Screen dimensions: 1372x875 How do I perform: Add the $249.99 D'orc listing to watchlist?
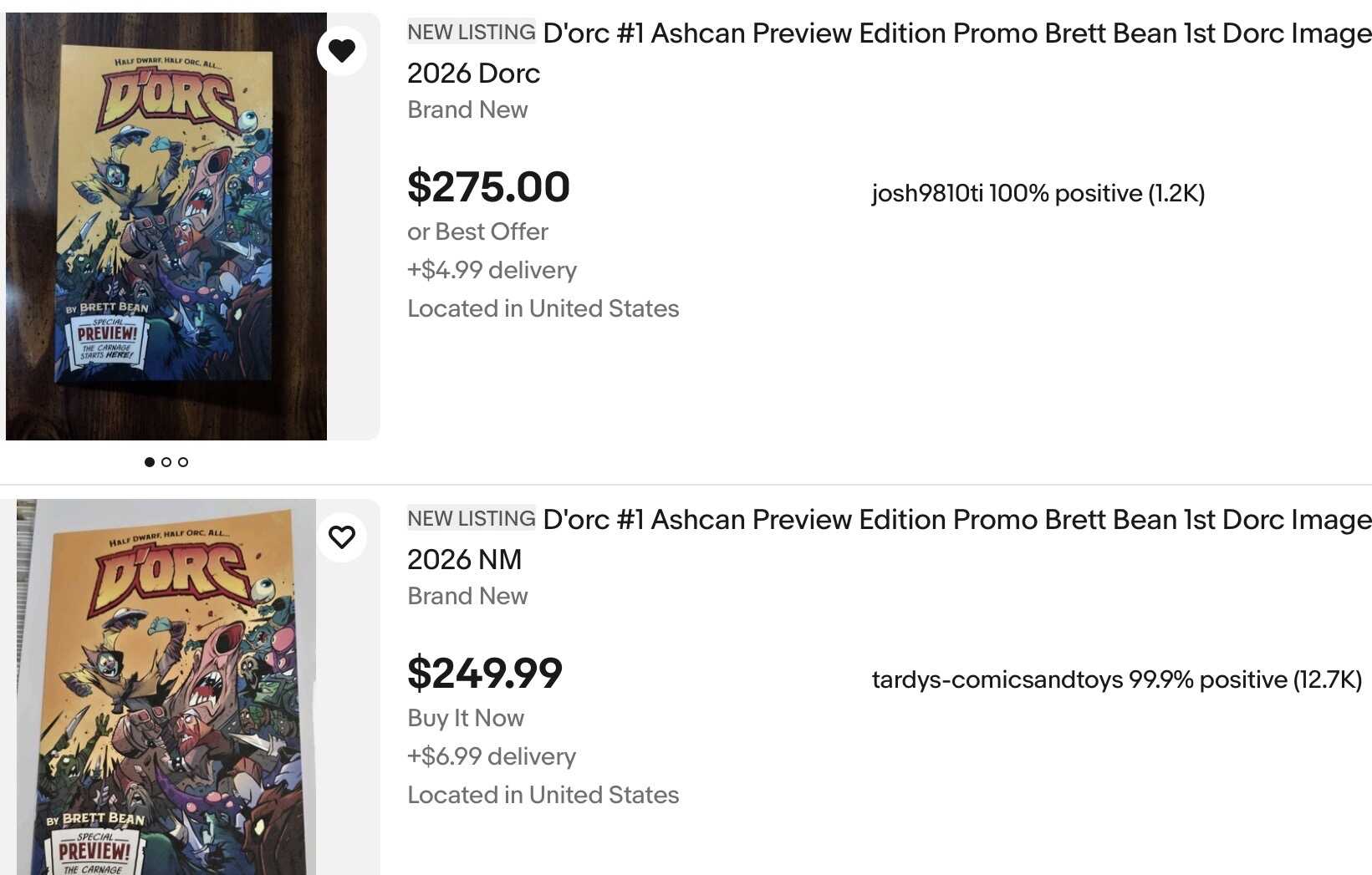pos(341,537)
